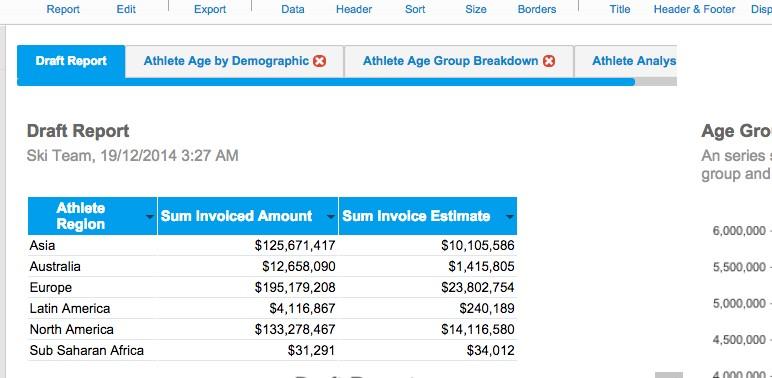
Task: Select the Header toolbar option
Action: (354, 9)
